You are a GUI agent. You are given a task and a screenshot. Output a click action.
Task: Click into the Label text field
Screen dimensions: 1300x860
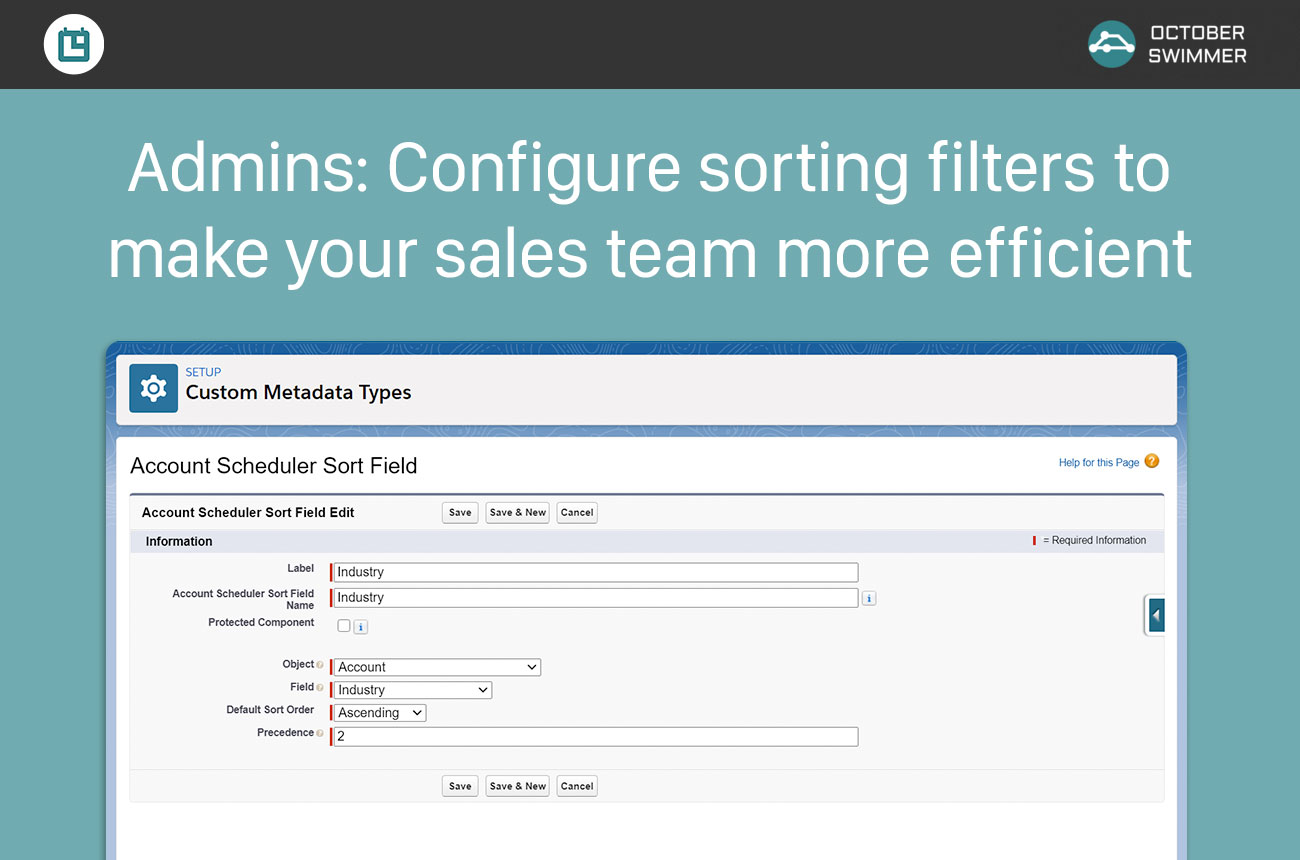point(595,572)
